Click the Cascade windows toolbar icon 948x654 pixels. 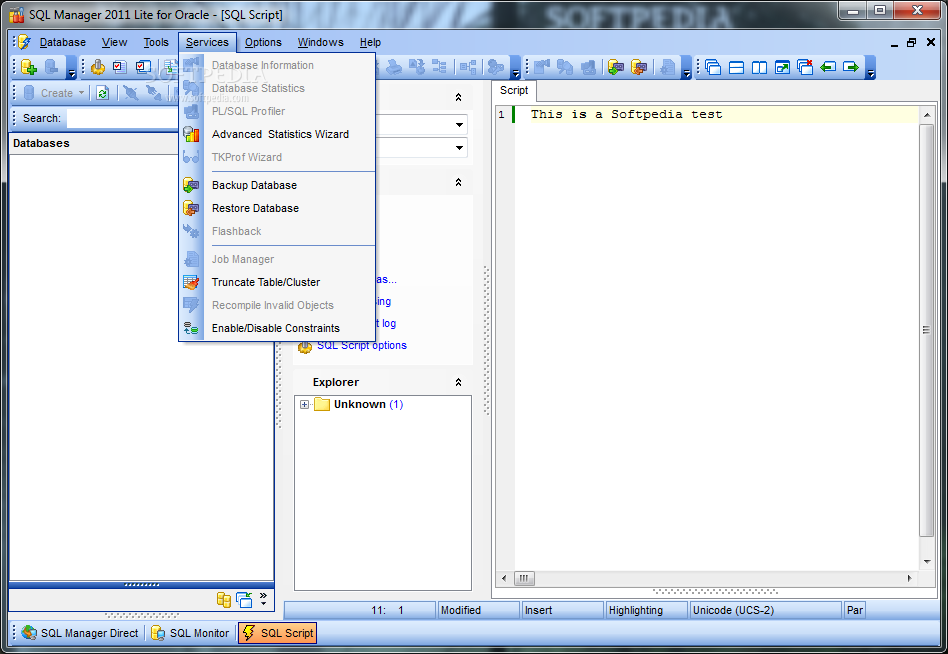713,67
